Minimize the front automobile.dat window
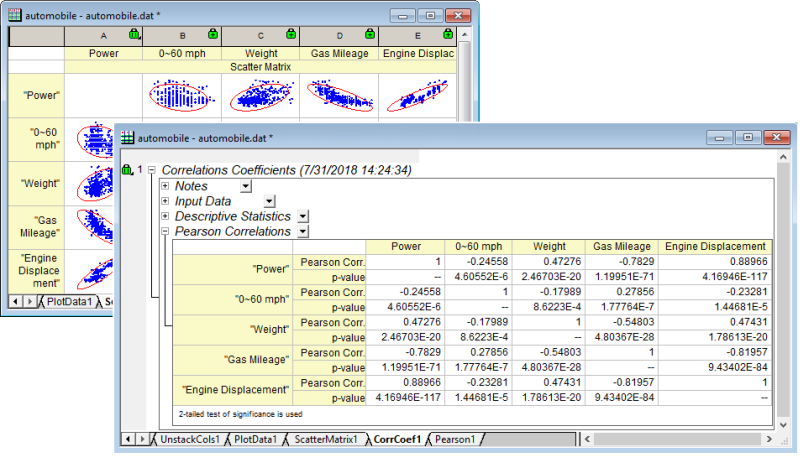The width and height of the screenshot is (800, 457). [719, 137]
